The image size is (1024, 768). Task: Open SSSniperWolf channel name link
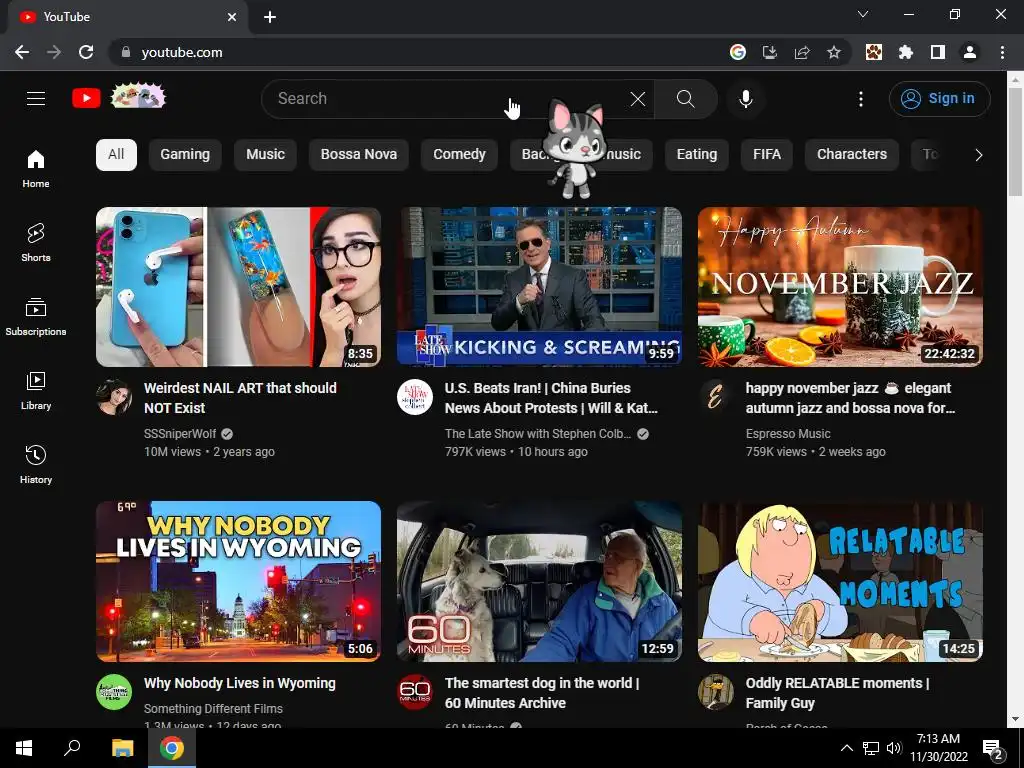(180, 434)
